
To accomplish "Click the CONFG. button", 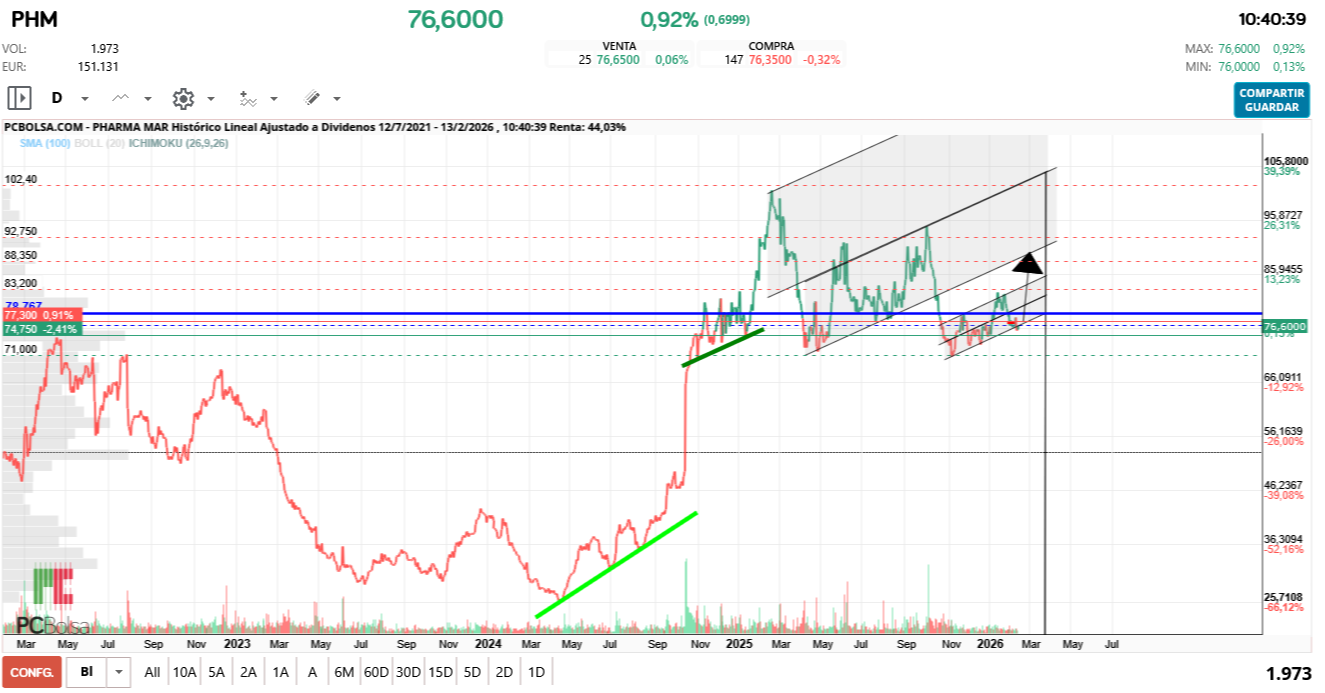I will (x=31, y=672).
